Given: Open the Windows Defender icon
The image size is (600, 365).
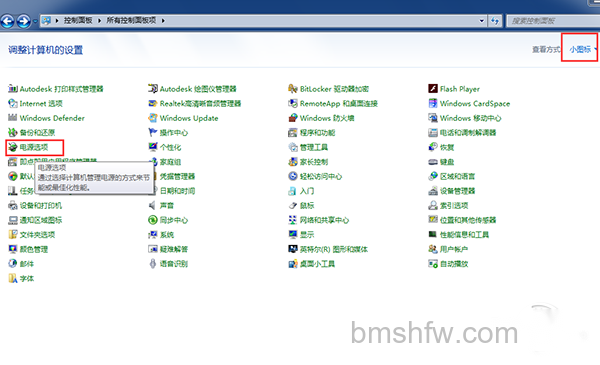Looking at the screenshot, I should (13, 118).
